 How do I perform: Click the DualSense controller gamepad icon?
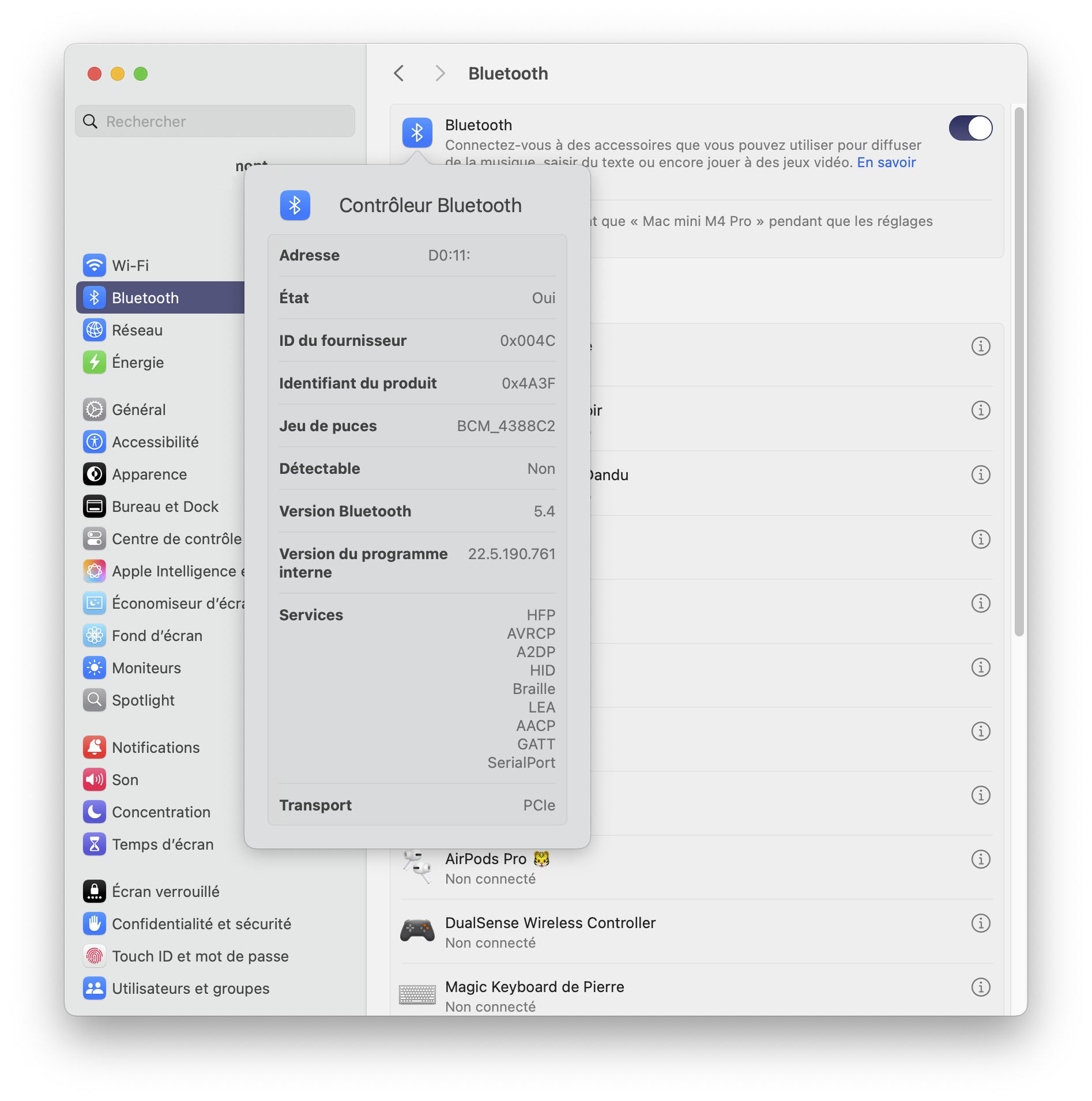417,931
